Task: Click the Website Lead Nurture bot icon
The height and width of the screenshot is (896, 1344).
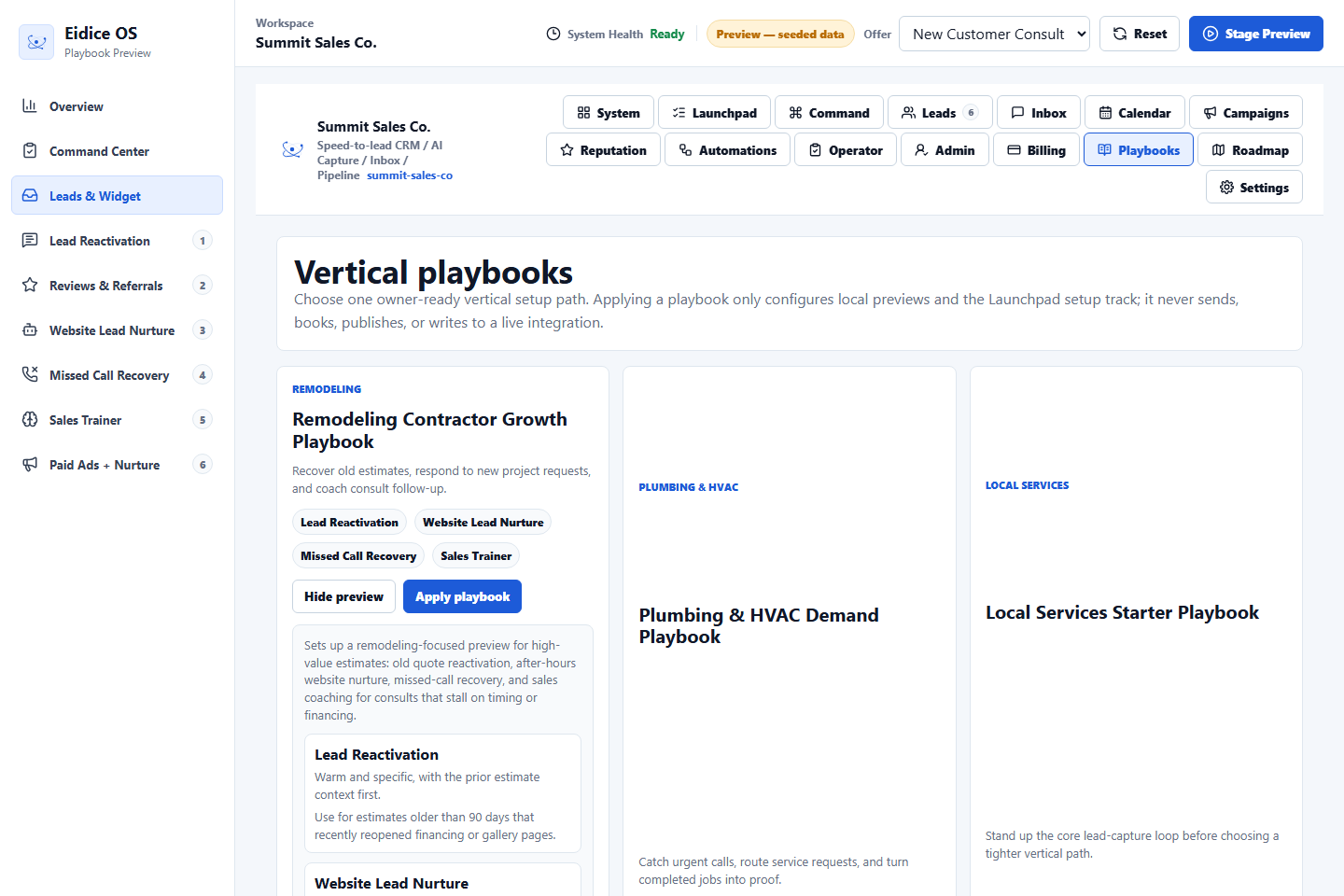Action: (30, 329)
